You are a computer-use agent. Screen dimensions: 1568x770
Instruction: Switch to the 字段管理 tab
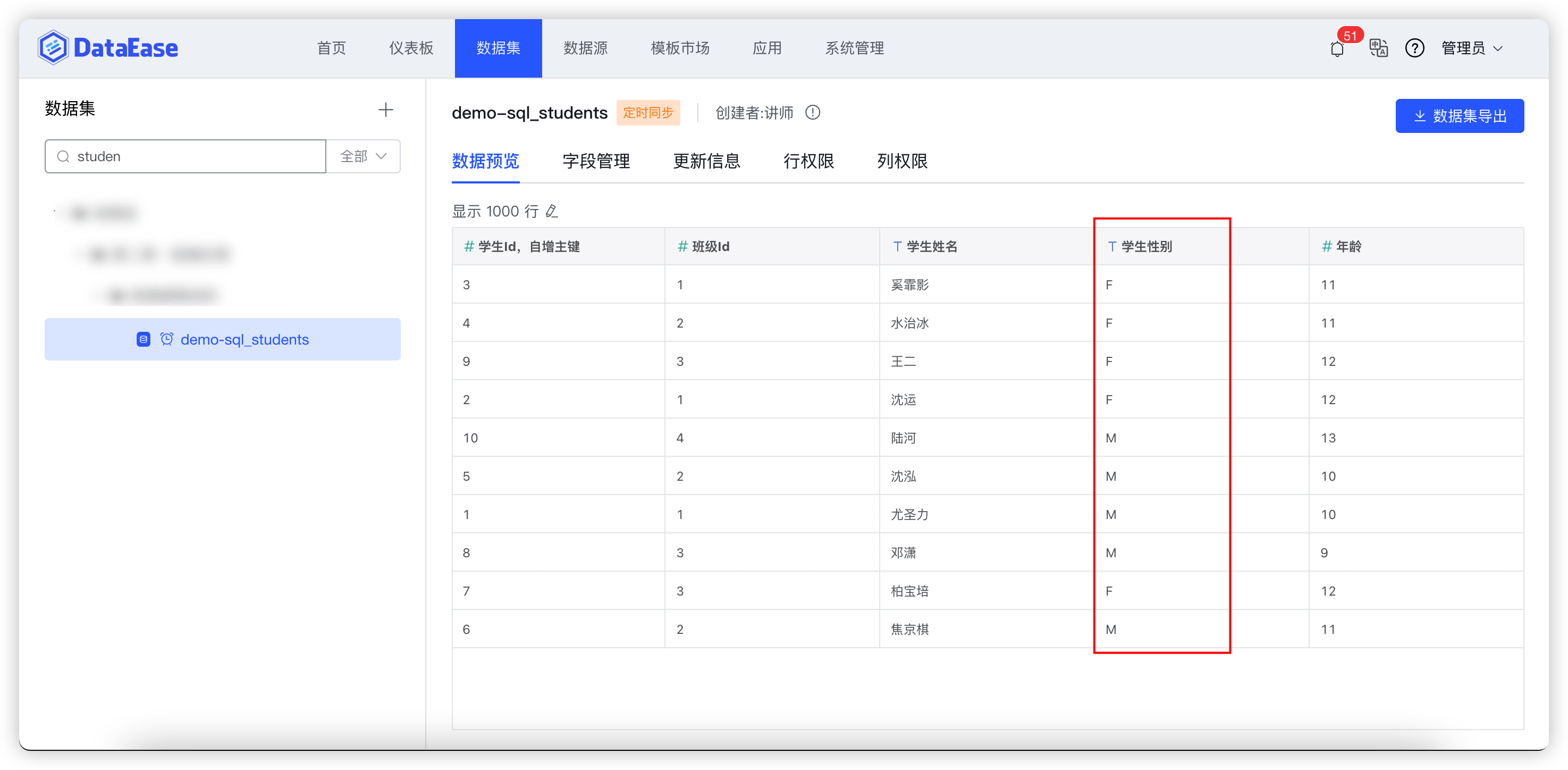click(x=596, y=162)
